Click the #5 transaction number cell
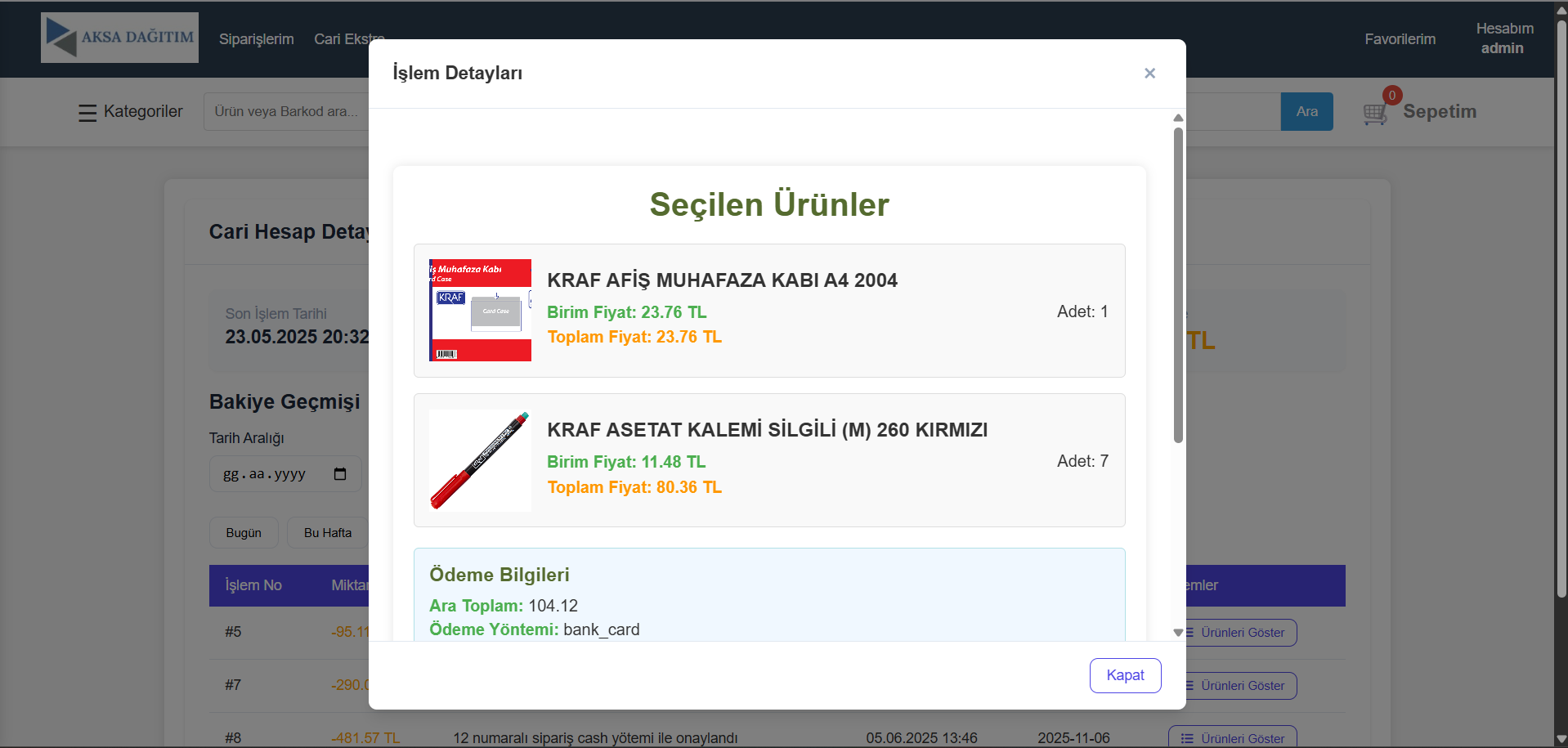 [233, 632]
